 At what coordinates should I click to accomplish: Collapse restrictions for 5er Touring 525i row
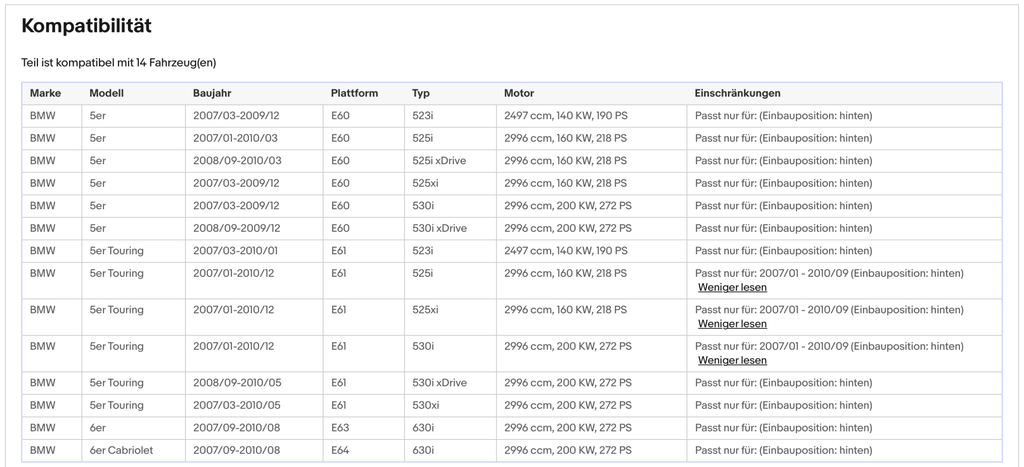click(x=732, y=287)
